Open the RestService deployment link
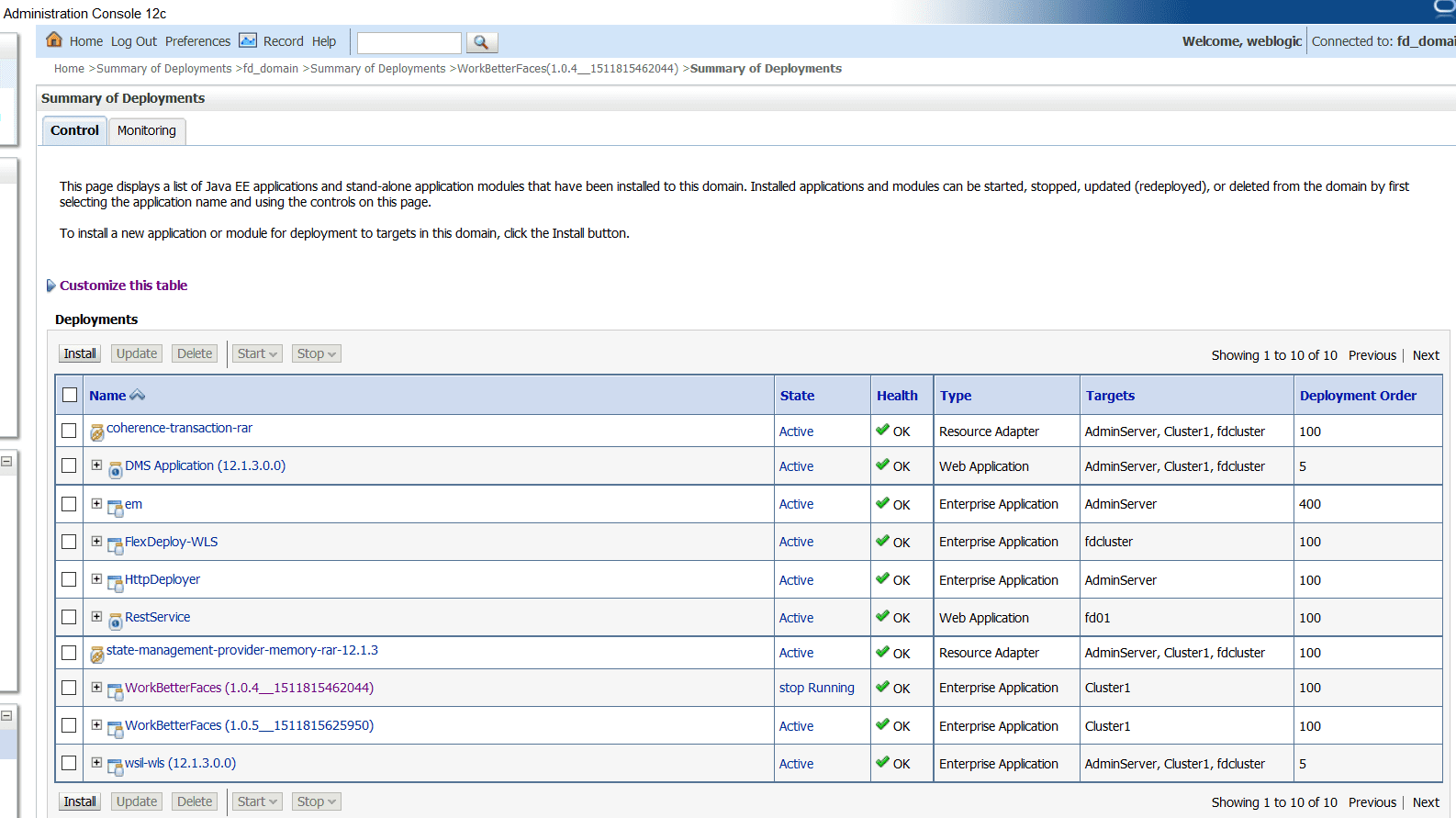 pos(158,617)
